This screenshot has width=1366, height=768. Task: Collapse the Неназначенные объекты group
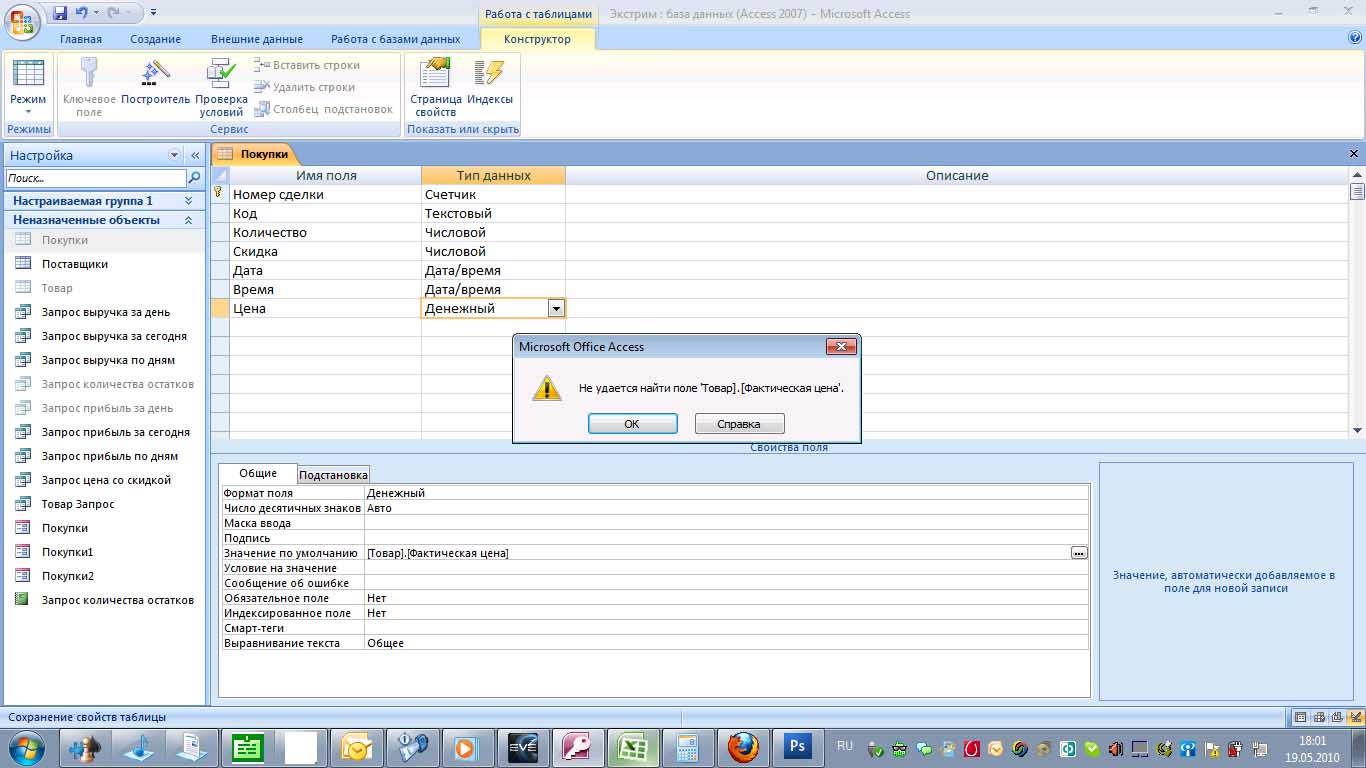[x=188, y=220]
